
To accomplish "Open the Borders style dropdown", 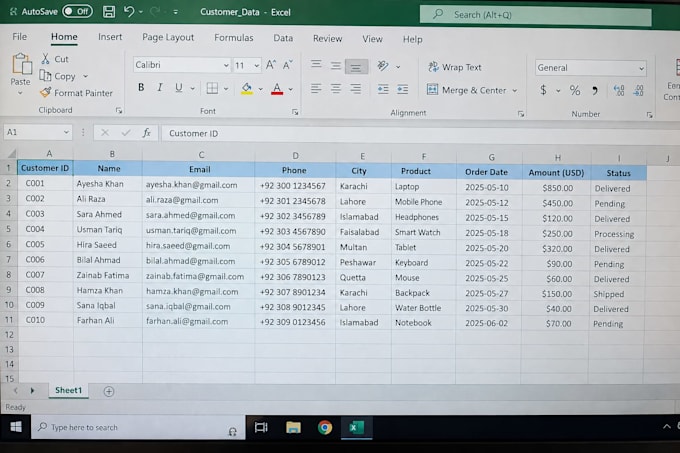I will click(226, 89).
